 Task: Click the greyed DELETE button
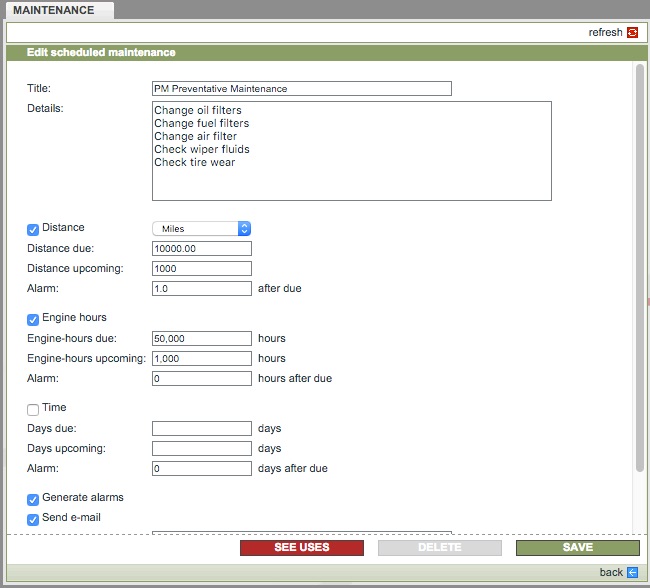(439, 547)
